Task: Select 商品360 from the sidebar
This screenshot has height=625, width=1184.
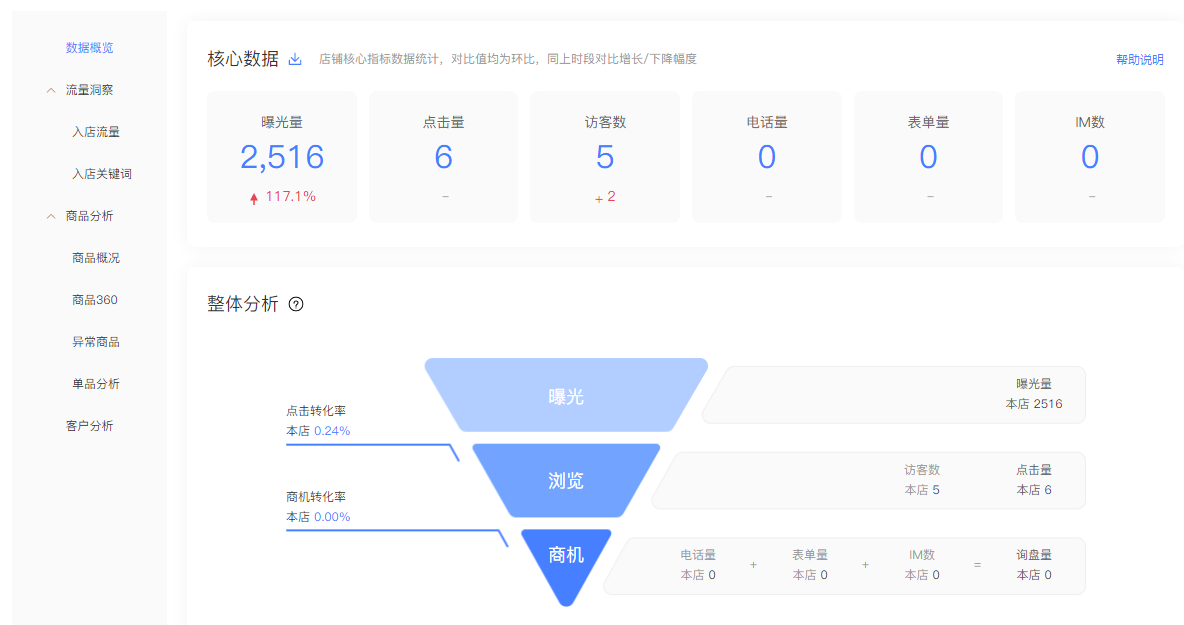Action: pos(97,299)
